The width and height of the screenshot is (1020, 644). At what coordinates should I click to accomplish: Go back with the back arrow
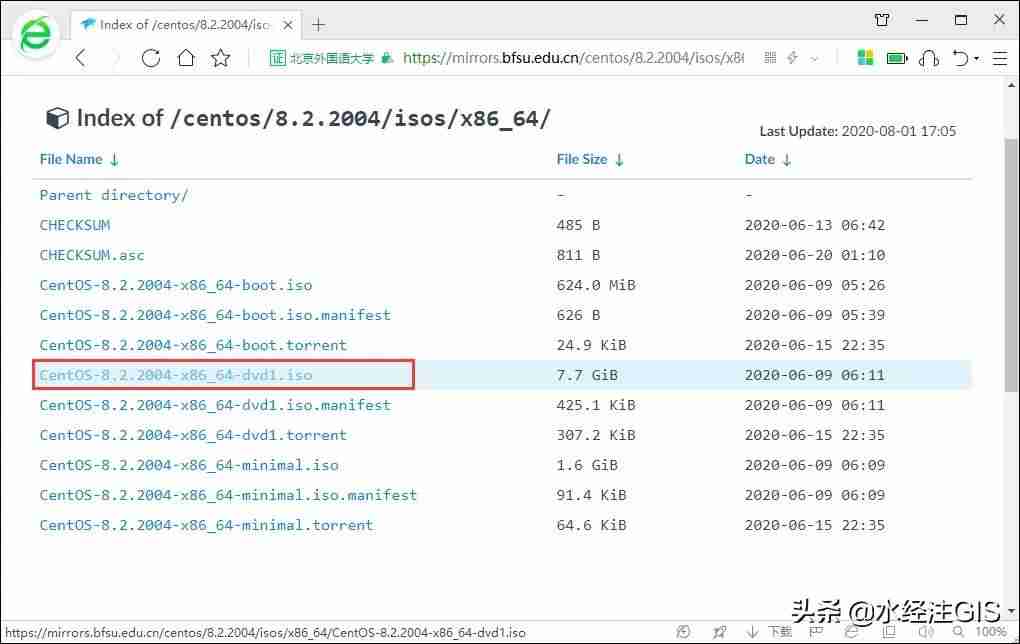point(81,58)
